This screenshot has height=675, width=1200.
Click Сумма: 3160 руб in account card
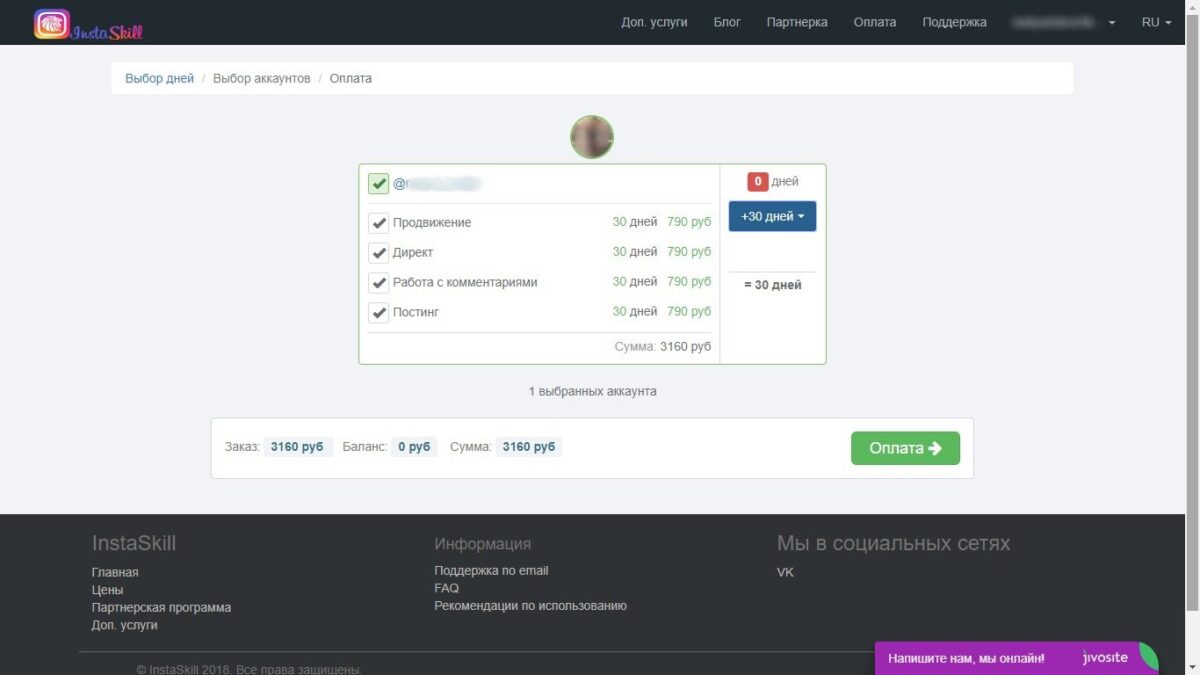pos(663,346)
